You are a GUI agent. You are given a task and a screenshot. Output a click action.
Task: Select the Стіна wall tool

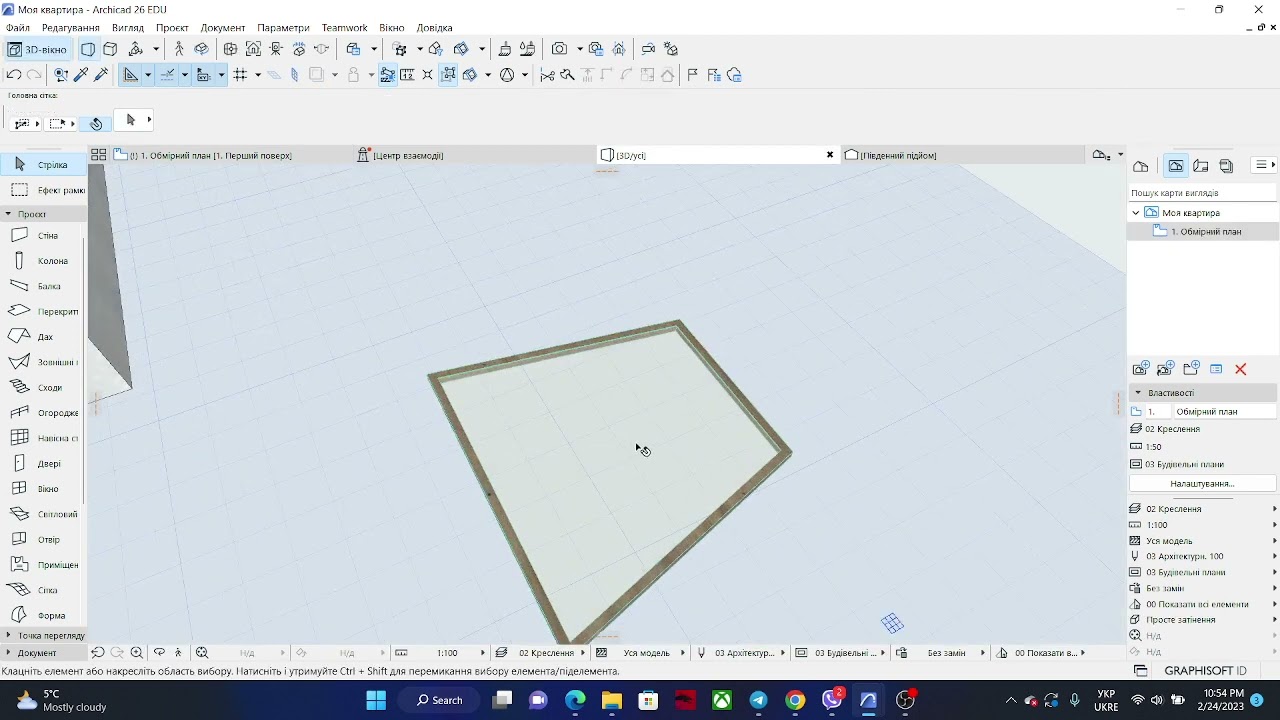(44, 236)
